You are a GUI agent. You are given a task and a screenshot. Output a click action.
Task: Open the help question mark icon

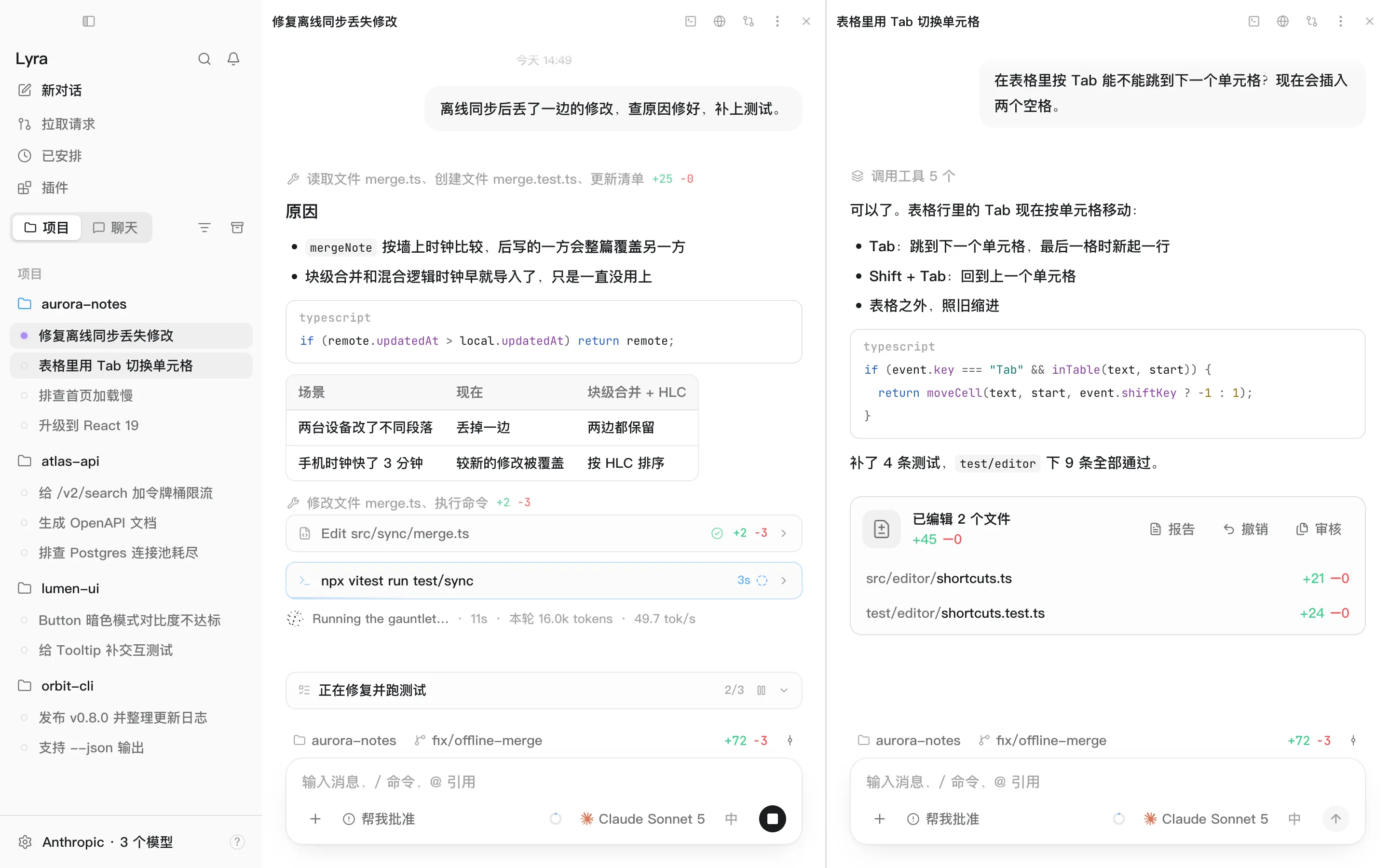[x=237, y=842]
